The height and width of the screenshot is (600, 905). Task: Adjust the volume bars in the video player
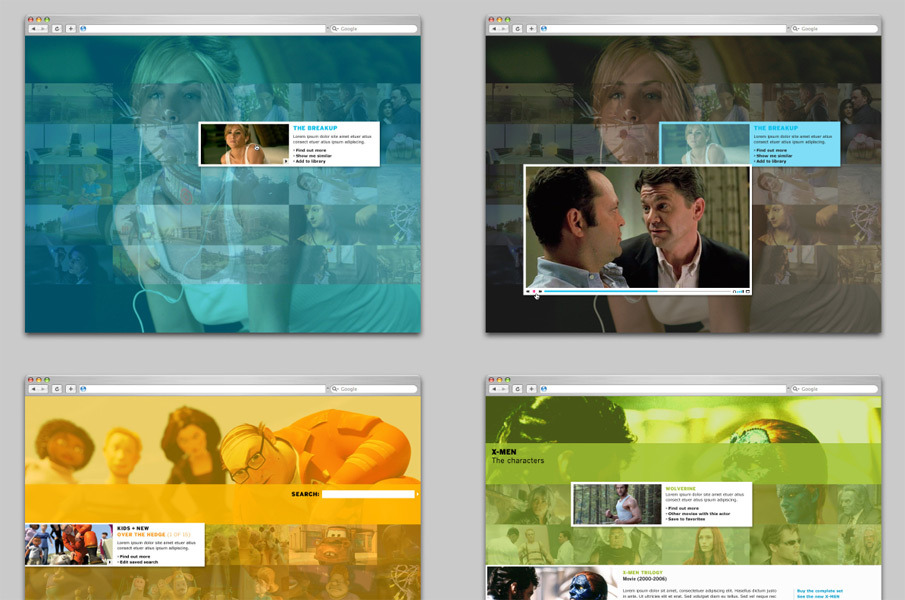739,291
